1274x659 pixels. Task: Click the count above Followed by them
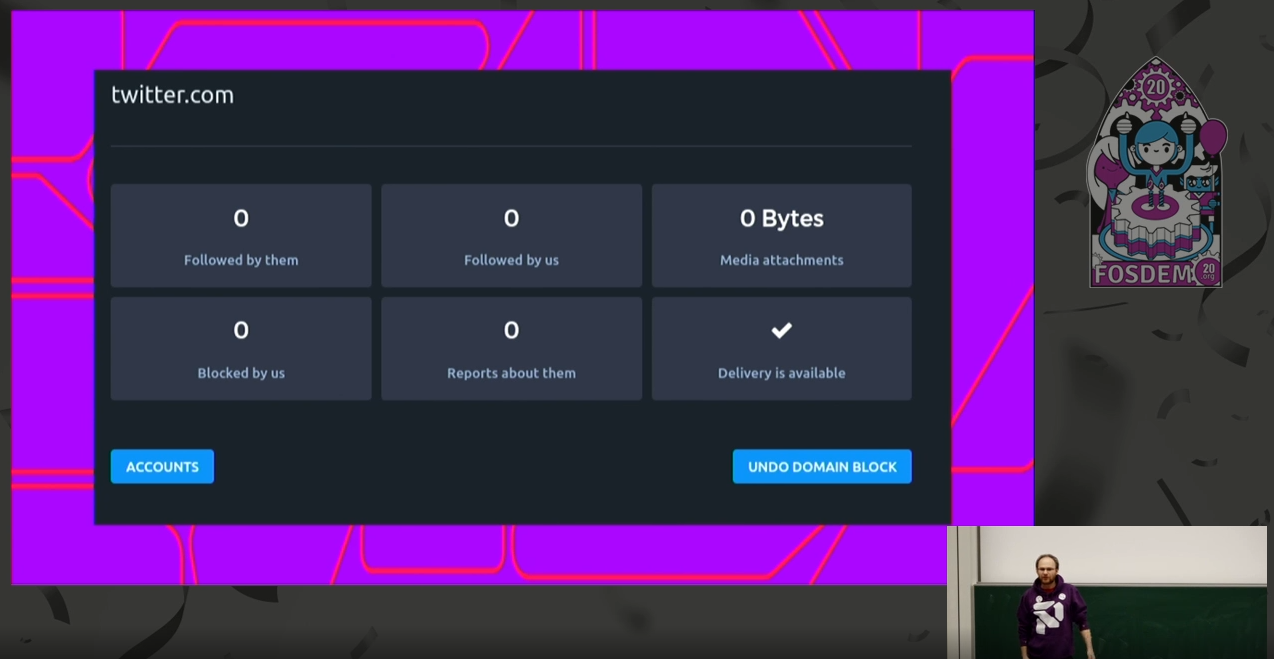241,218
